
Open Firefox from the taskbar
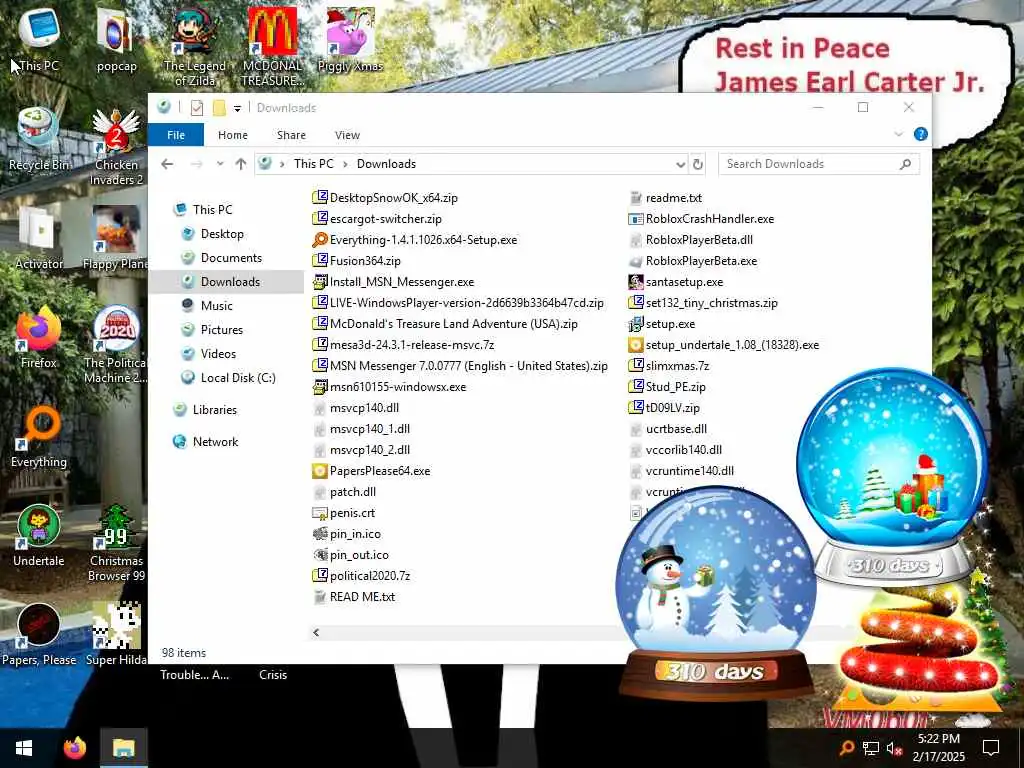pos(74,748)
